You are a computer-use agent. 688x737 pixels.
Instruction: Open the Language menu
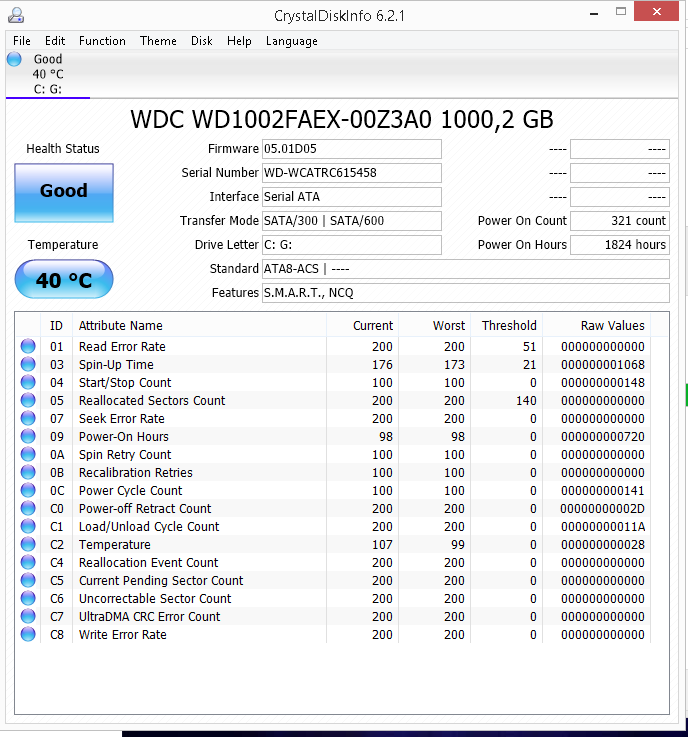291,41
